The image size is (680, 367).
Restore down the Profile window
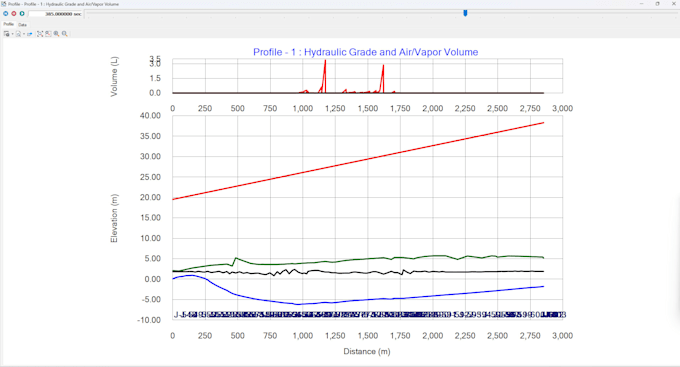(657, 4)
